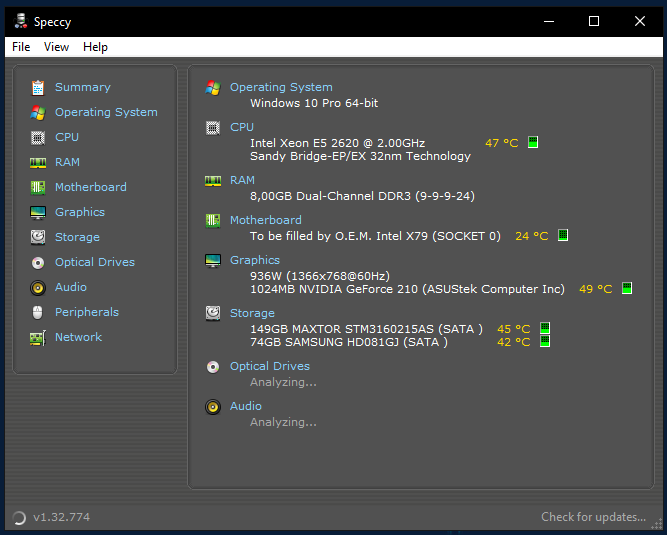
Task: Click the Motherboard icon in sidebar
Action: click(38, 188)
